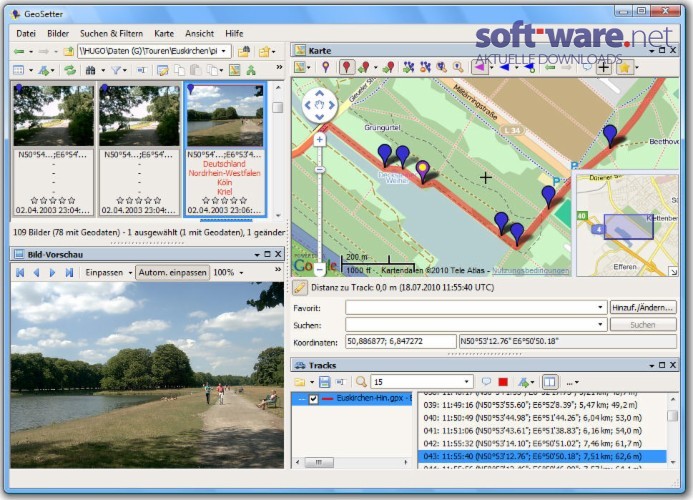Image resolution: width=693 pixels, height=500 pixels.
Task: Open the Karte menu
Action: tap(164, 34)
